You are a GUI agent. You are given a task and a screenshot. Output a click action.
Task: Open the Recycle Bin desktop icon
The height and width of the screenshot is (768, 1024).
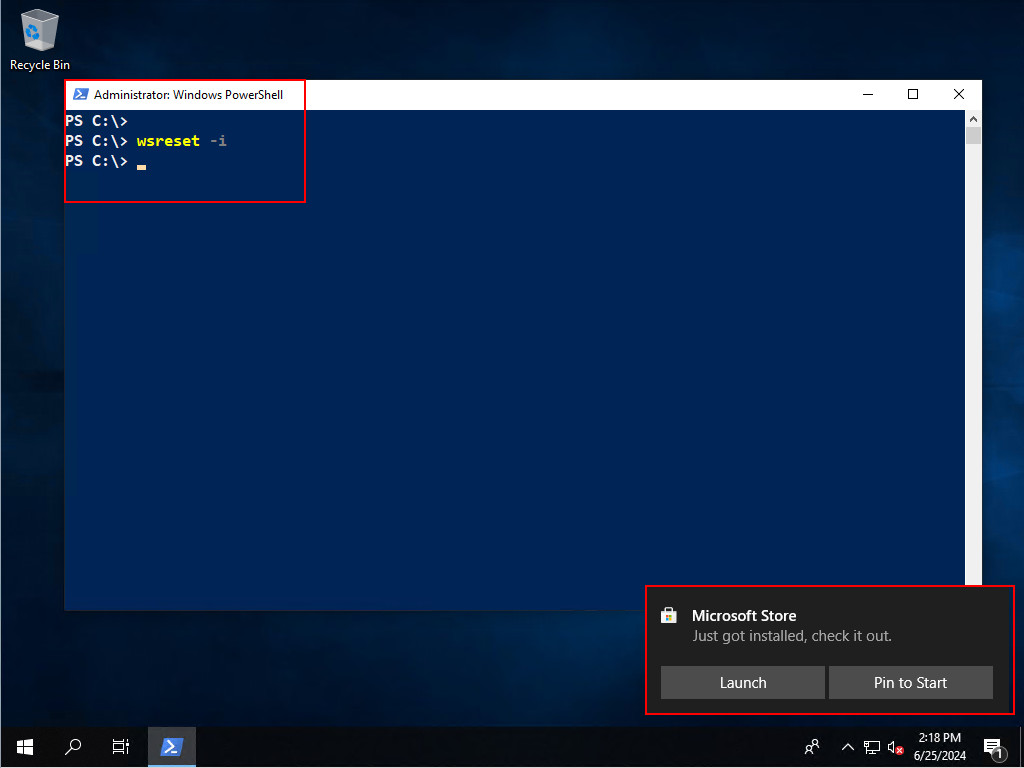click(x=40, y=40)
